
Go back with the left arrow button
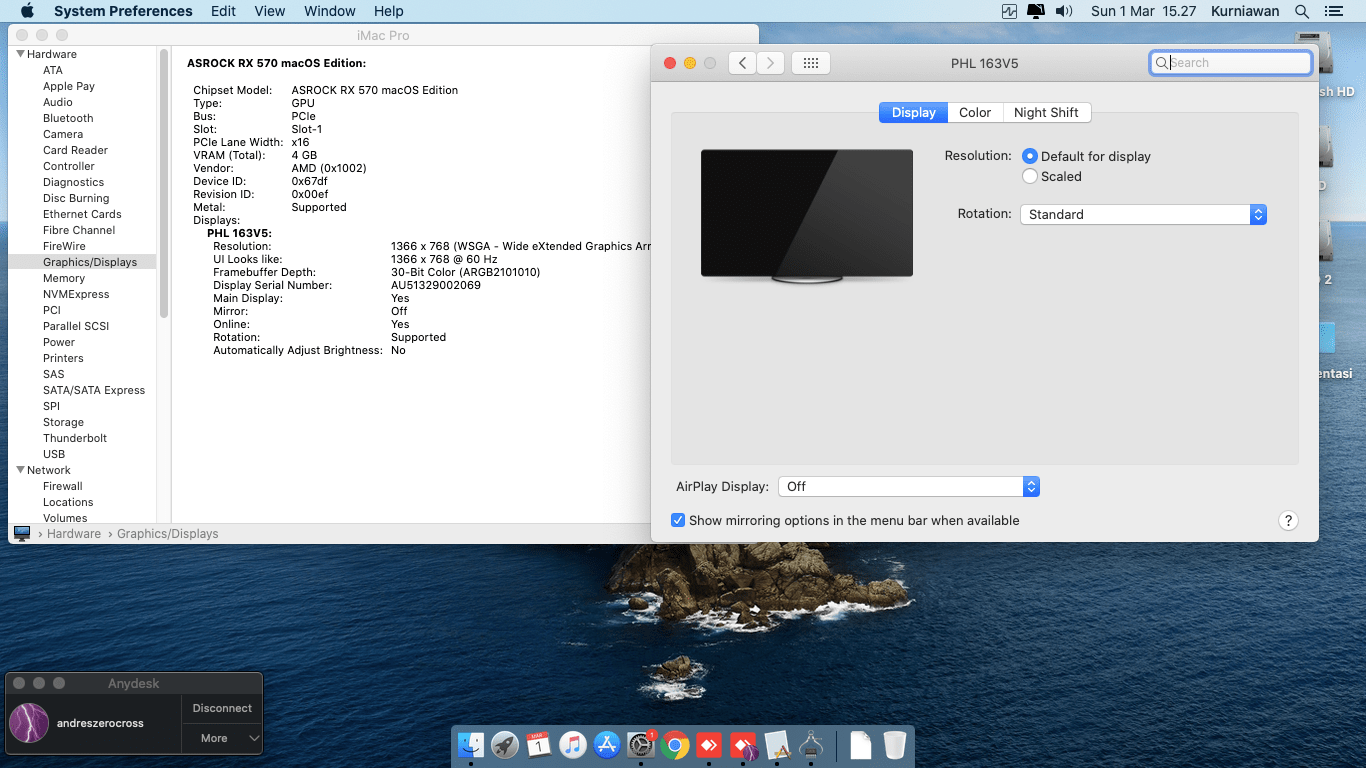coord(742,63)
